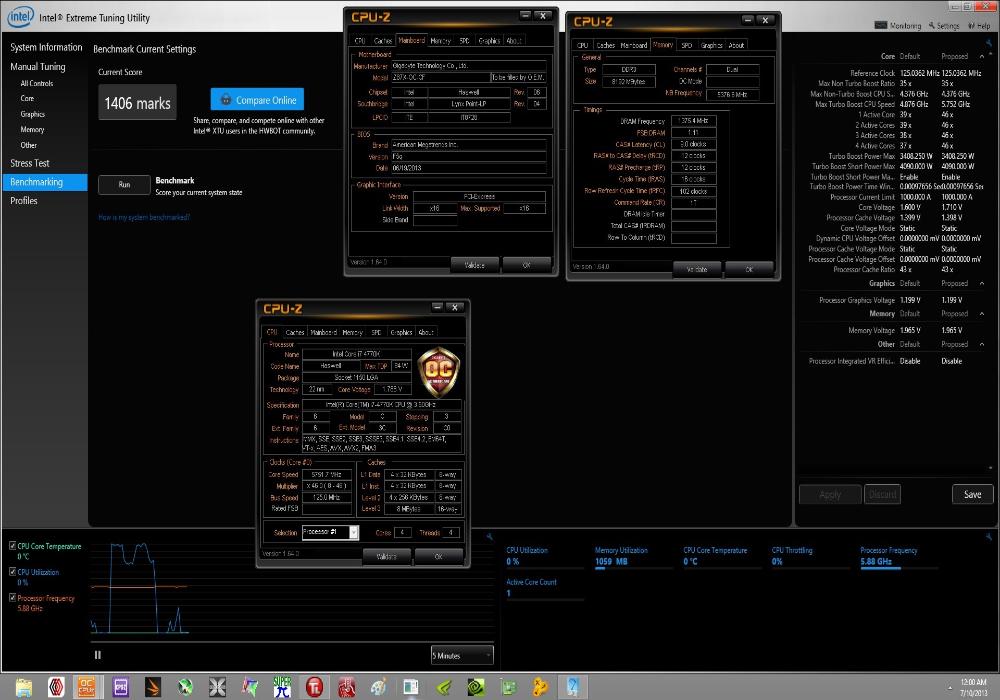Image resolution: width=1000 pixels, height=700 pixels.
Task: Show hidden system tray icons
Action: [950, 688]
